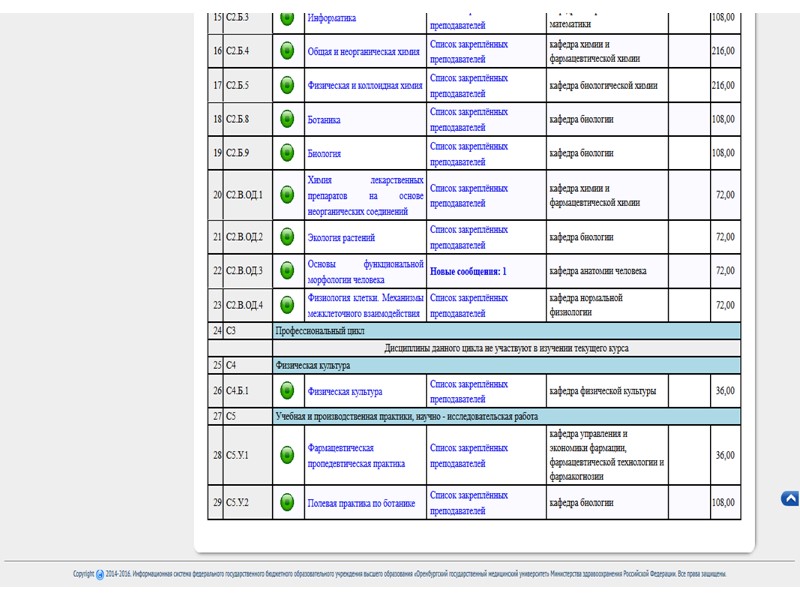The image size is (800, 600).
Task: Click green icon in row С2.В.ОД.3
Action: click(287, 270)
